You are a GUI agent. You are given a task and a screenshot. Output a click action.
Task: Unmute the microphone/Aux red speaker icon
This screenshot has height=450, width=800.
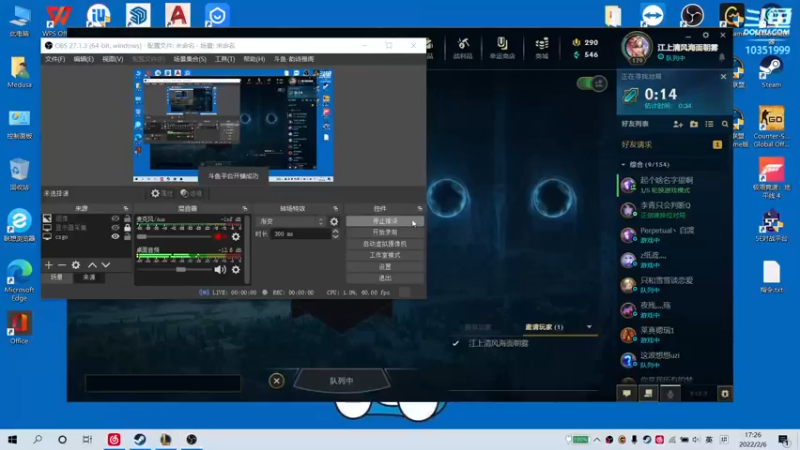(x=220, y=237)
